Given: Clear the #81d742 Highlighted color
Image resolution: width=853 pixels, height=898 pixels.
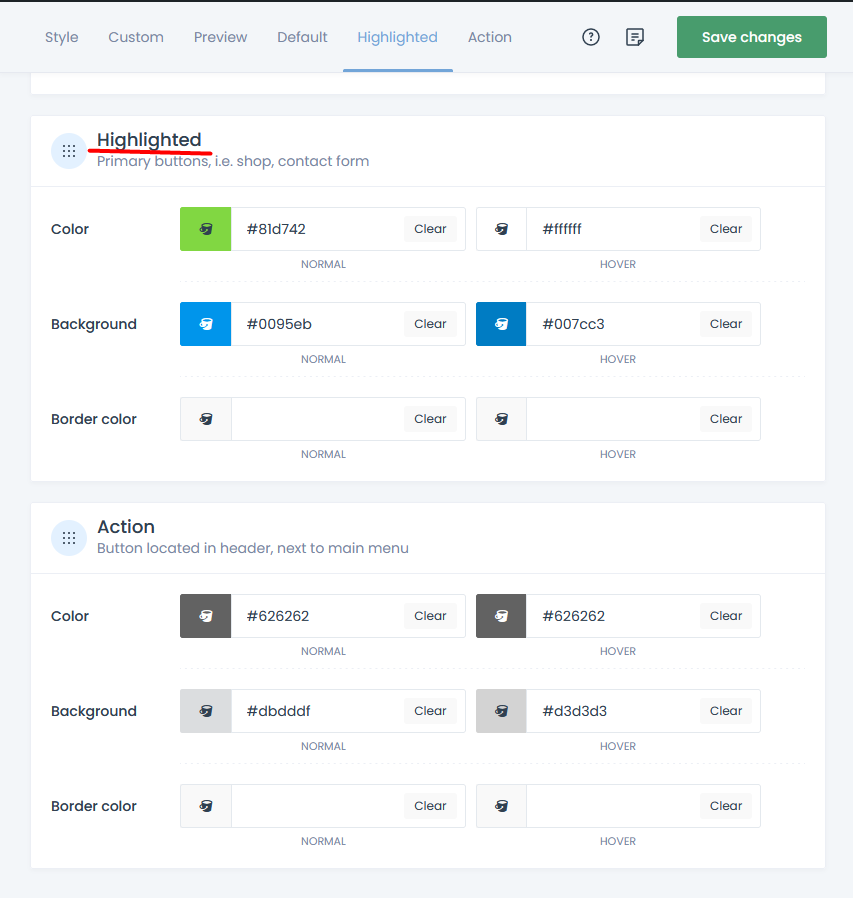Looking at the screenshot, I should pos(430,228).
